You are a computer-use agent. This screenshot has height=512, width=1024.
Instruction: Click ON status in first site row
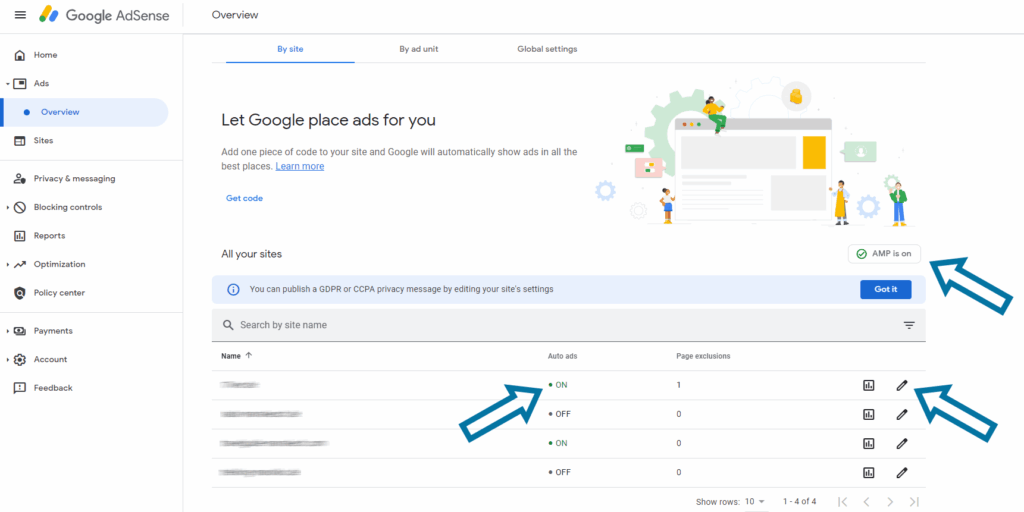(558, 385)
